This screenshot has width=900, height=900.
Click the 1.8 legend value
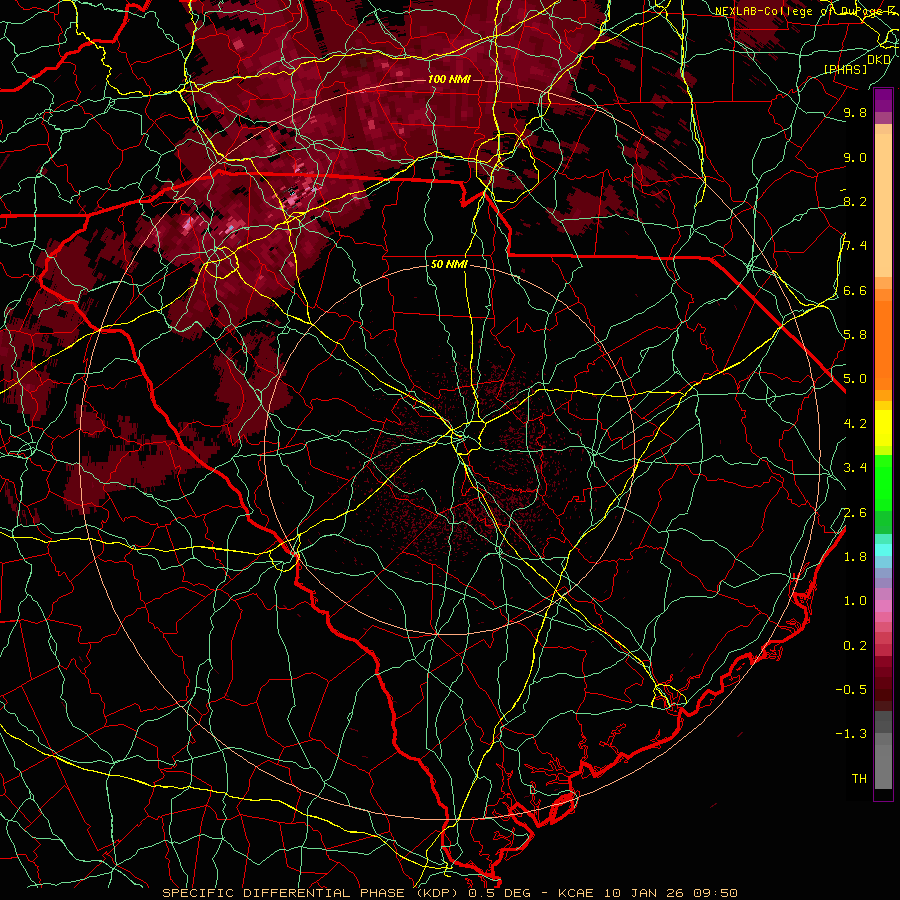pyautogui.click(x=855, y=556)
